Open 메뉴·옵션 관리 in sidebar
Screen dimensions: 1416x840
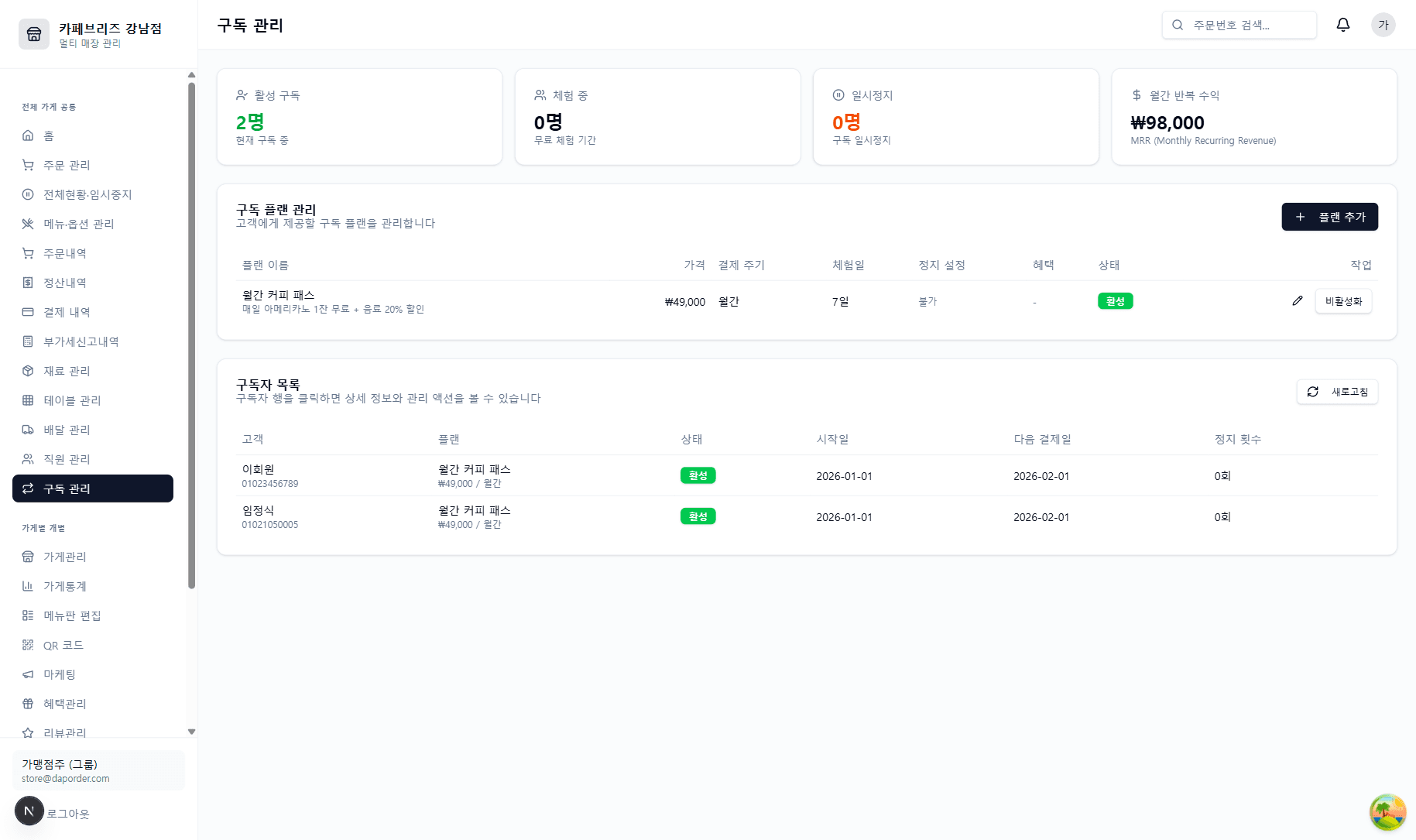tap(78, 224)
